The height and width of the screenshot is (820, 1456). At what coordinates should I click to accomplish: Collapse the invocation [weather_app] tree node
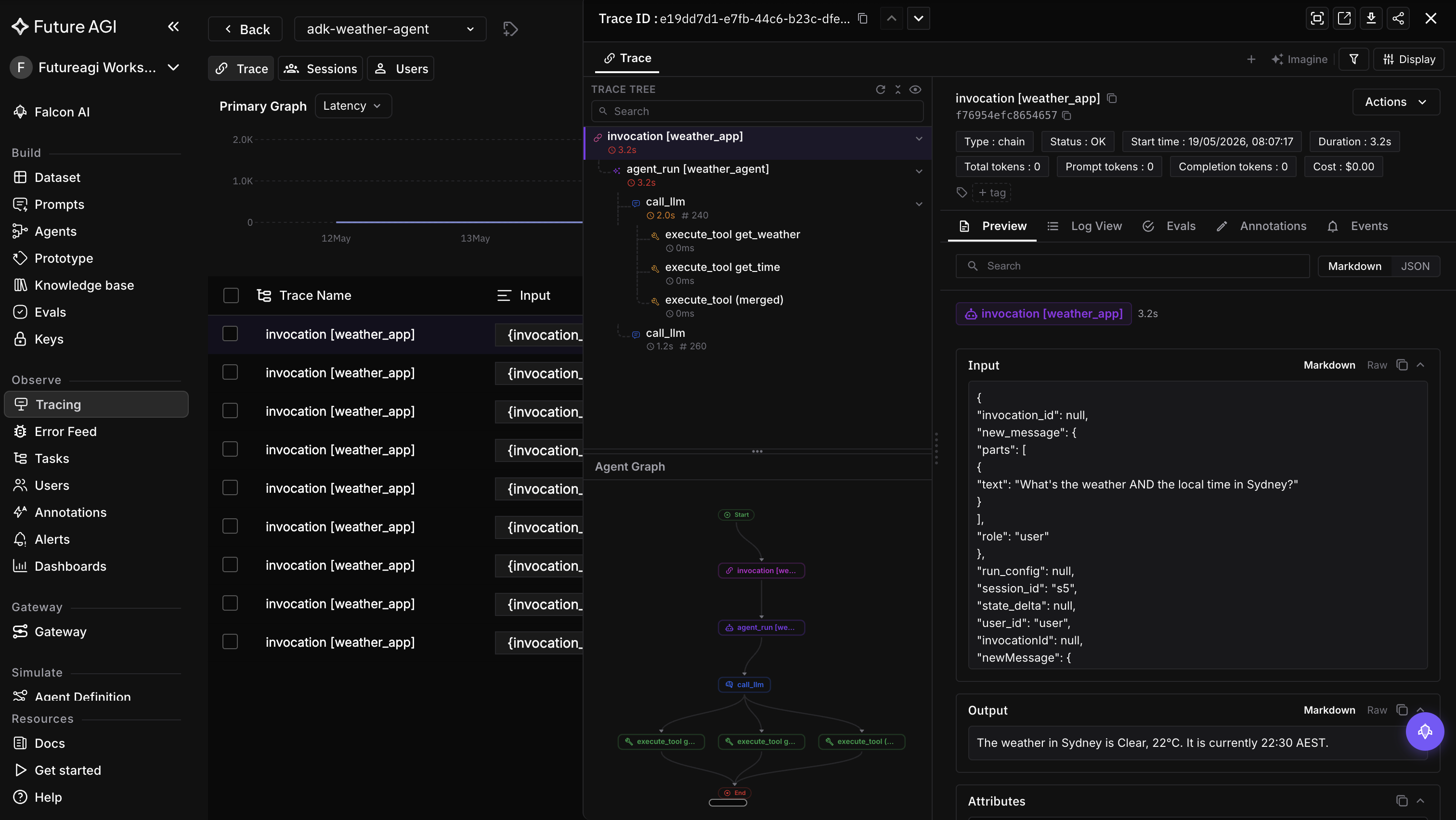point(919,139)
